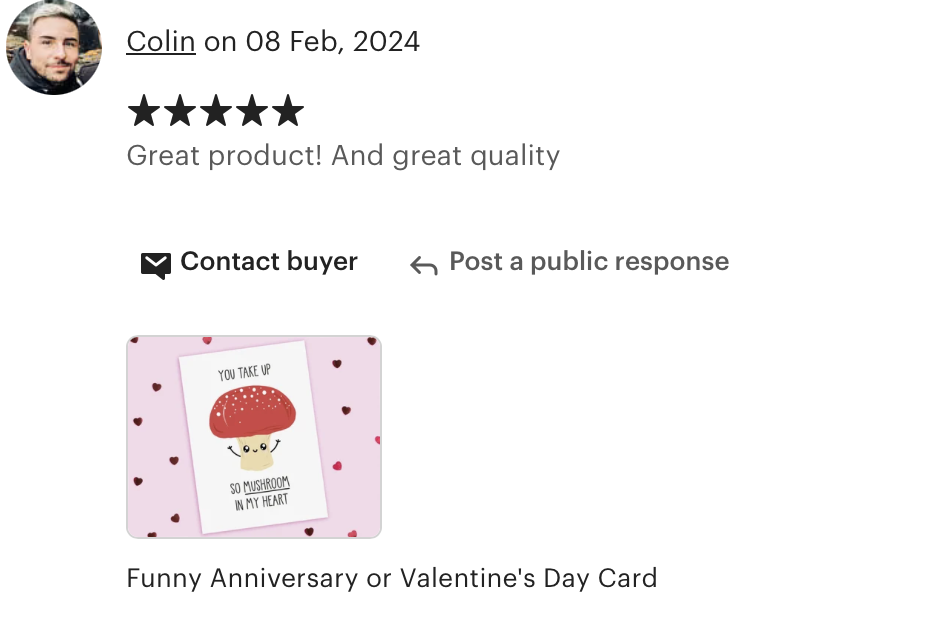Open Colin's round profile avatar
This screenshot has height=638, width=950.
click(x=54, y=47)
